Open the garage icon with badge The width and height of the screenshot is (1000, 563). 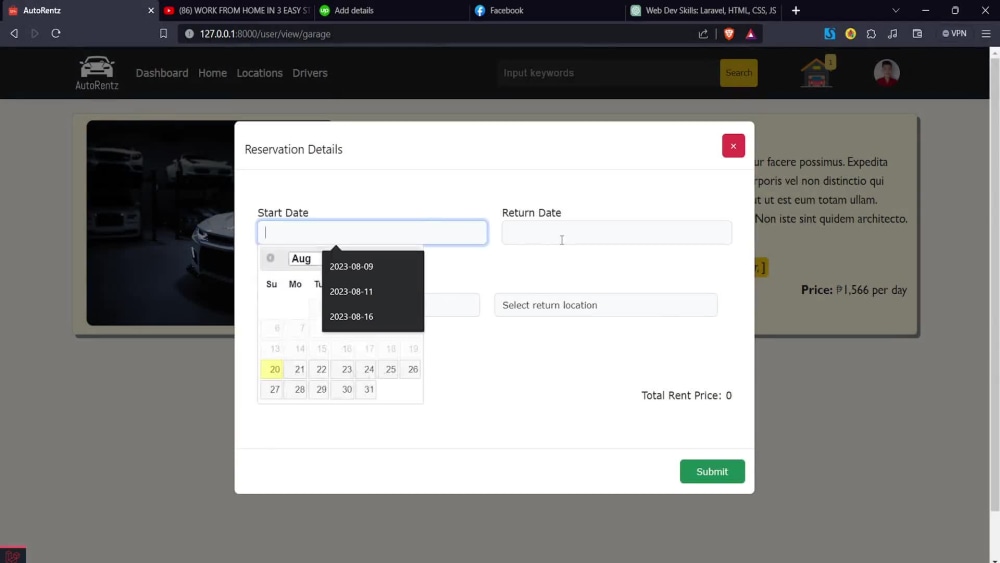point(817,71)
